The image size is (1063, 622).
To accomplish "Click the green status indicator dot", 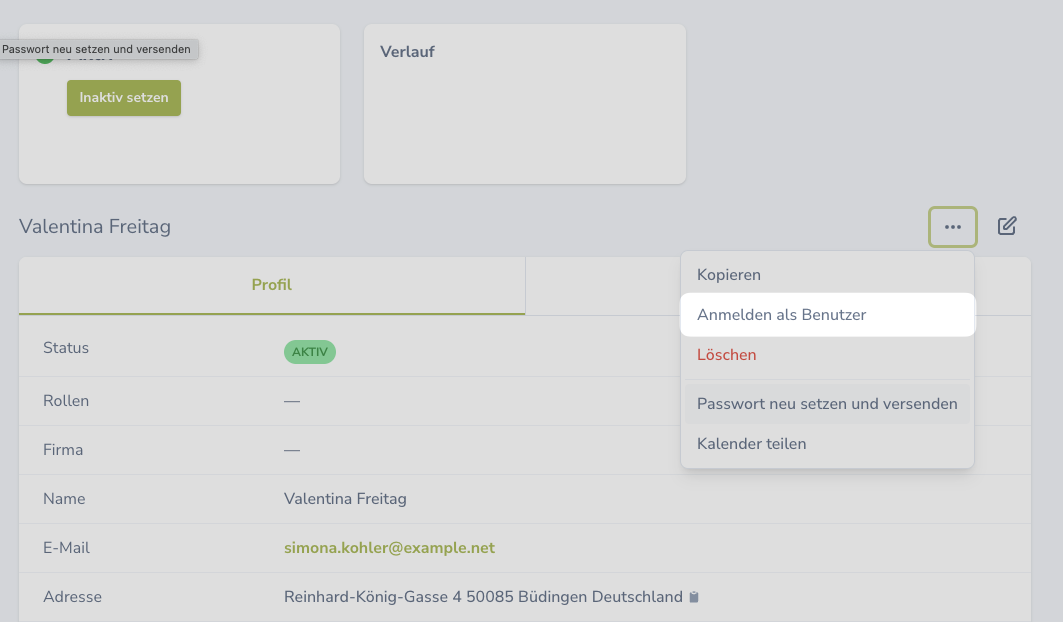I will coord(45,60).
